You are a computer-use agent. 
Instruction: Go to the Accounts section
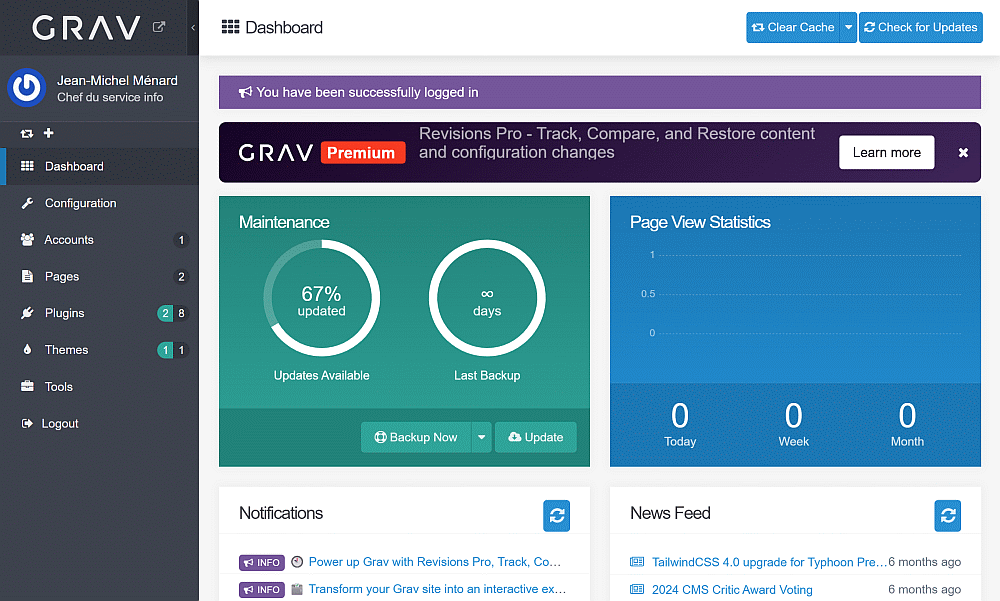tap(69, 240)
